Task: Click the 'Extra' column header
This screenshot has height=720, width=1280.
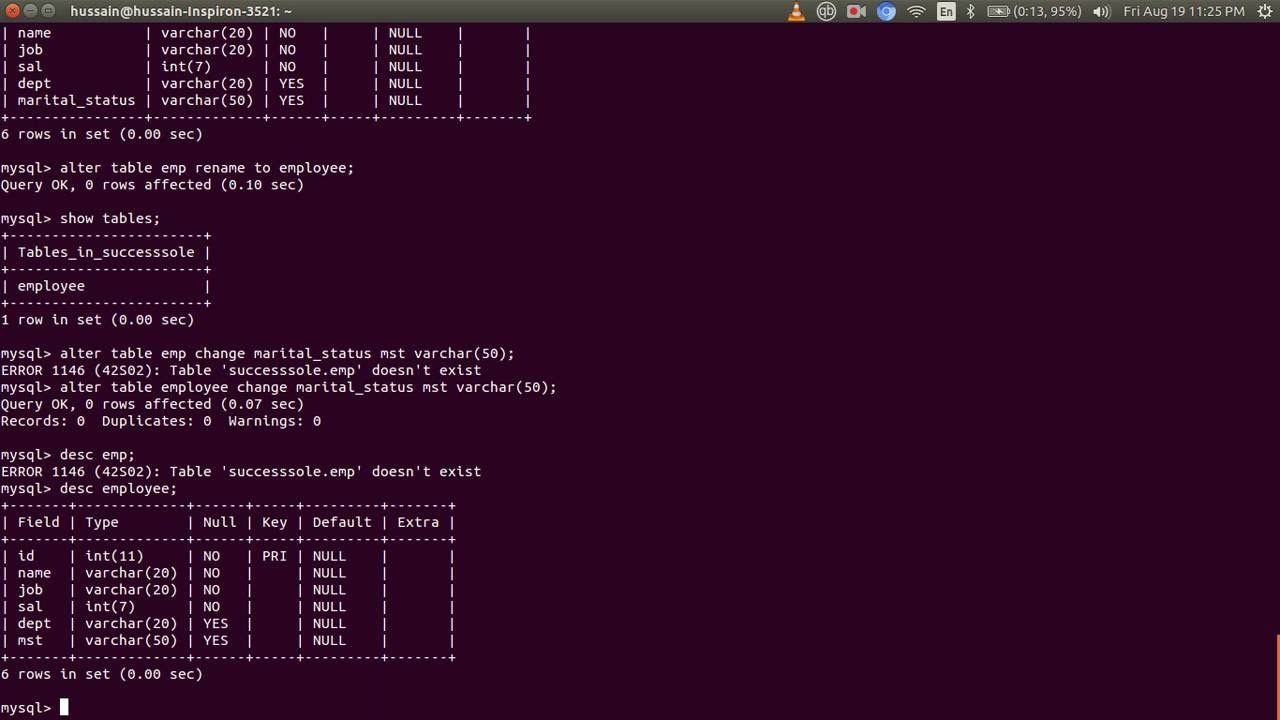Action: click(418, 522)
